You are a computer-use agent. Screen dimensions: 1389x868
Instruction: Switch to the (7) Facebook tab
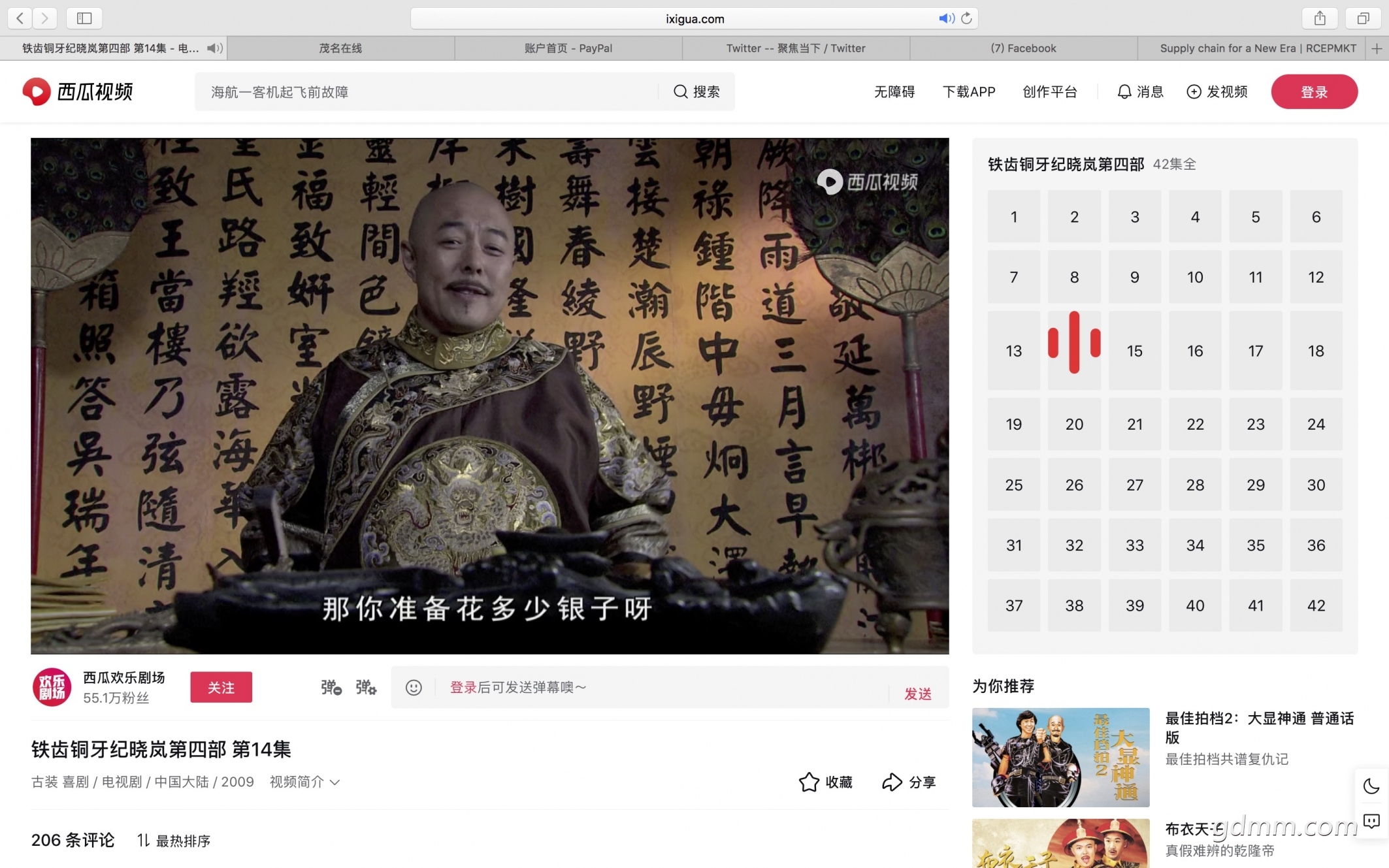point(1023,48)
